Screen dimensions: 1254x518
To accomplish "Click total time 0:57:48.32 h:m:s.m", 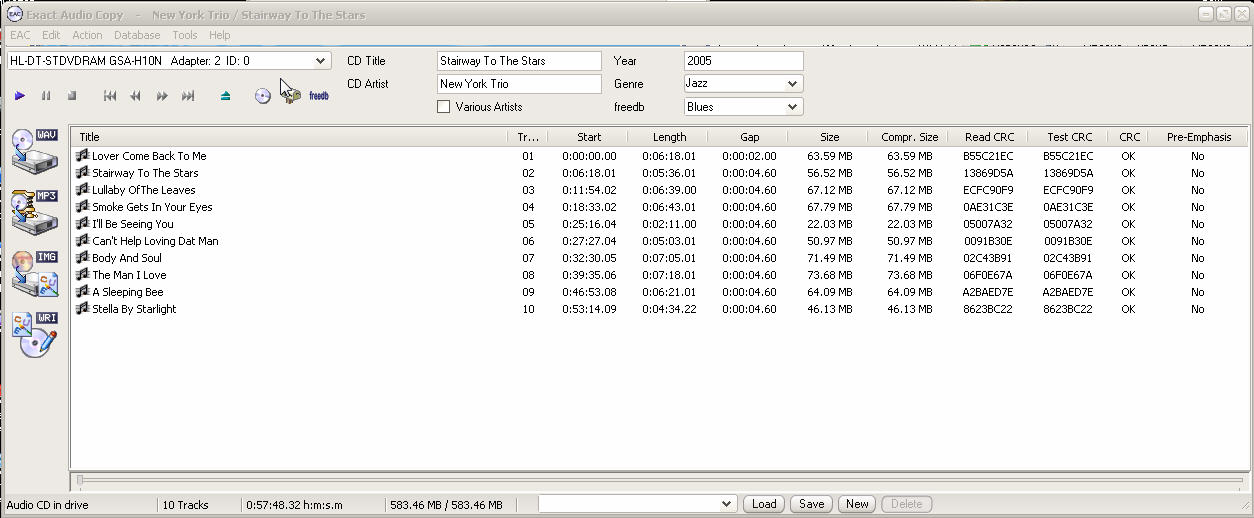I will pos(295,505).
